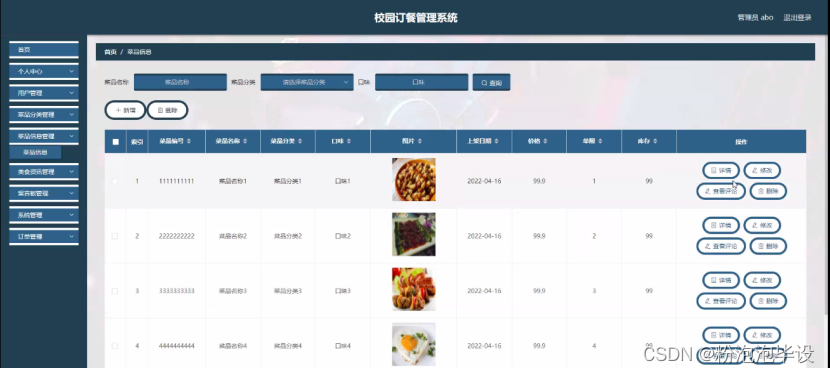Open 详情 for row 1111111111
Image resolution: width=830 pixels, height=373 pixels.
(721, 170)
